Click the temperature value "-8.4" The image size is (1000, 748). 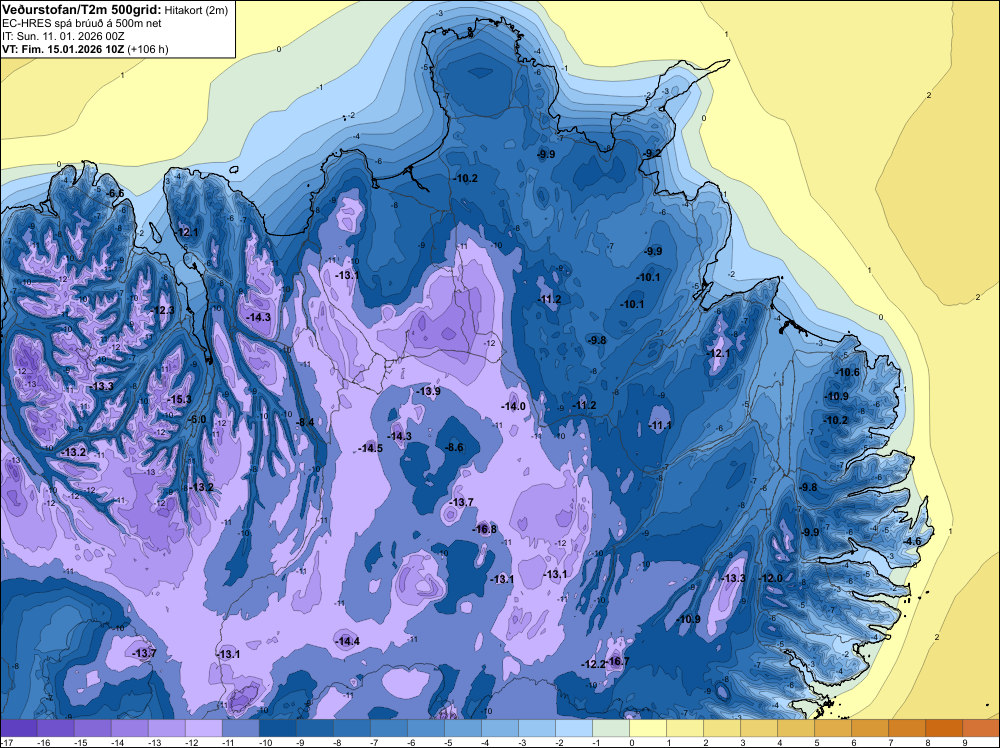[x=306, y=422]
